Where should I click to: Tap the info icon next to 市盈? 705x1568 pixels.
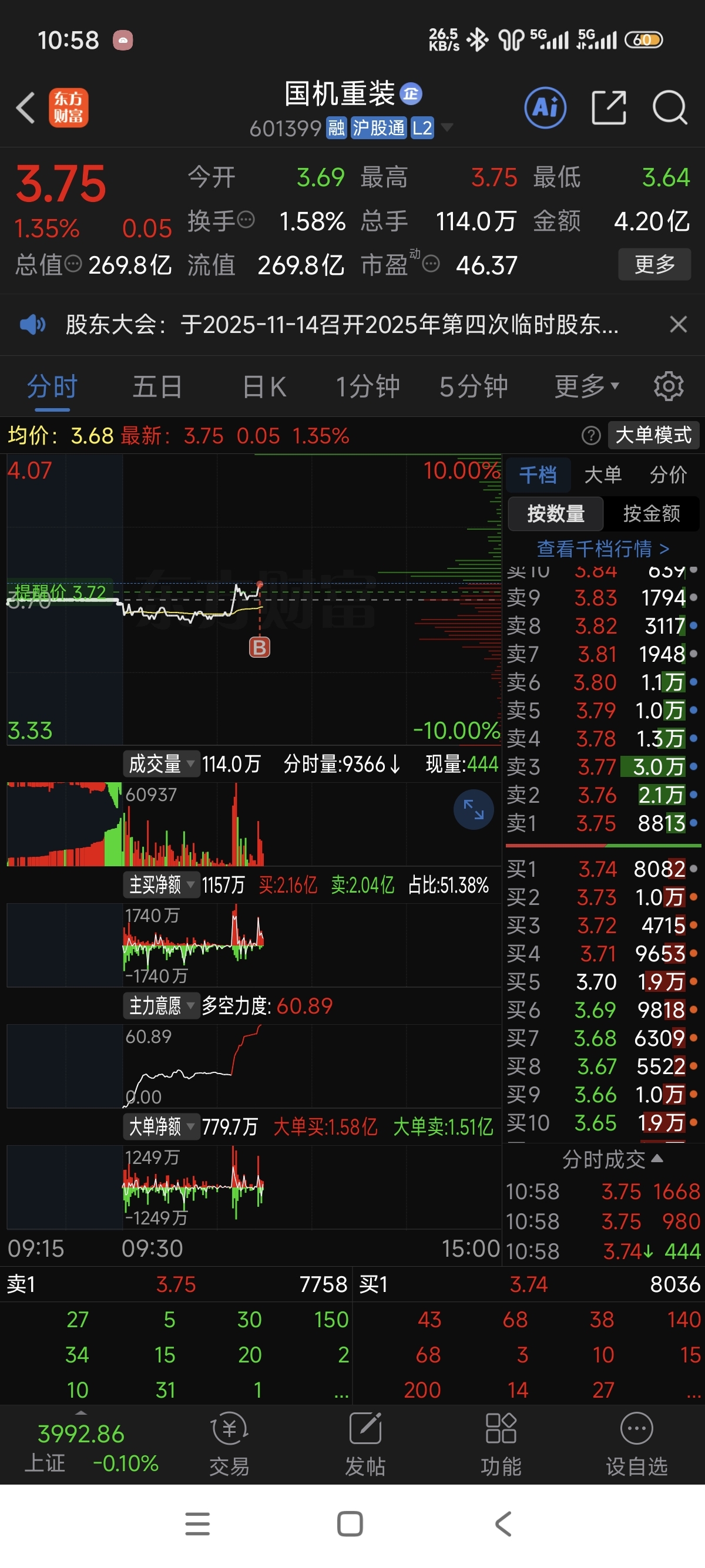coord(431,264)
